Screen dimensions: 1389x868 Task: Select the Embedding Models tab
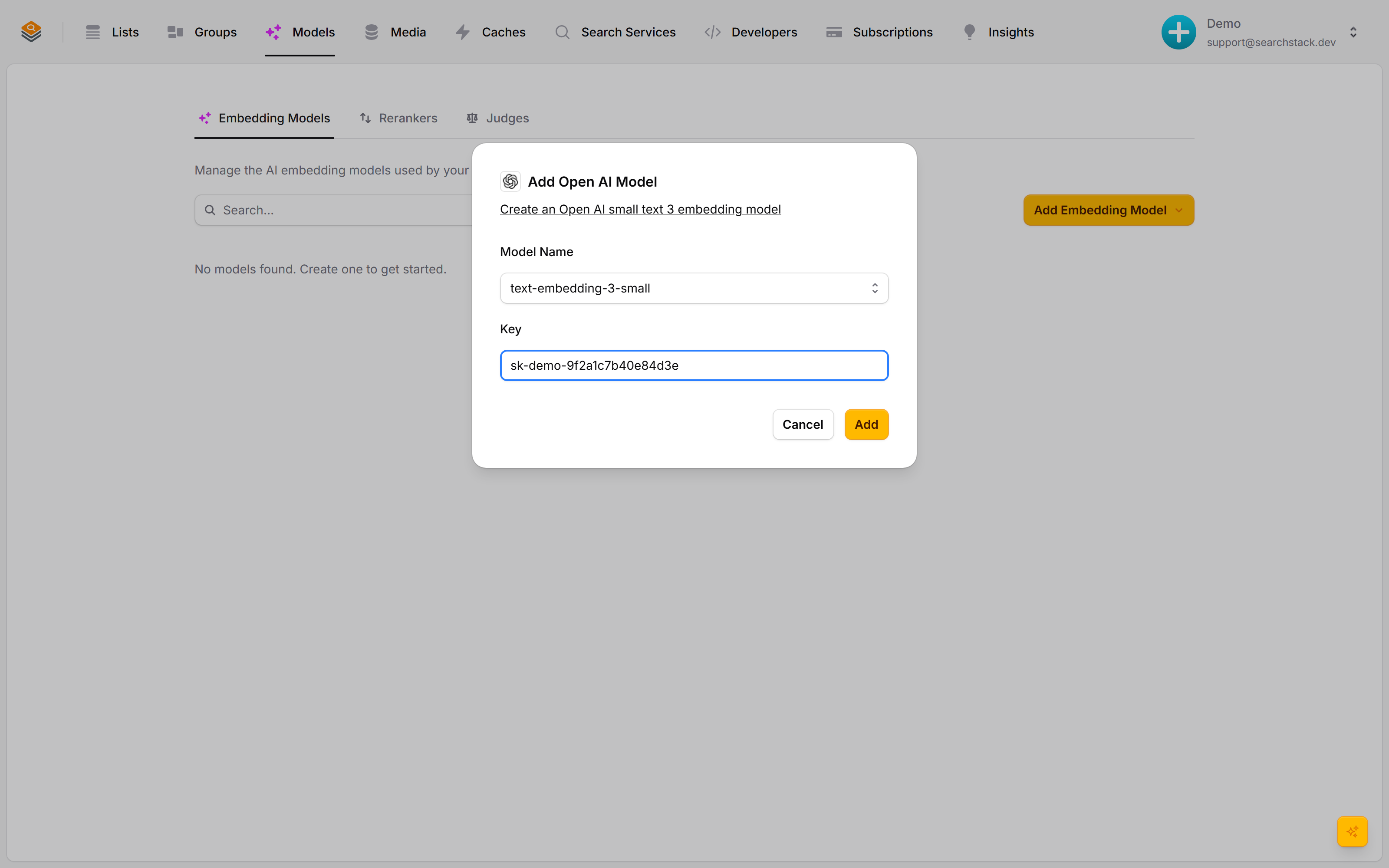point(264,118)
